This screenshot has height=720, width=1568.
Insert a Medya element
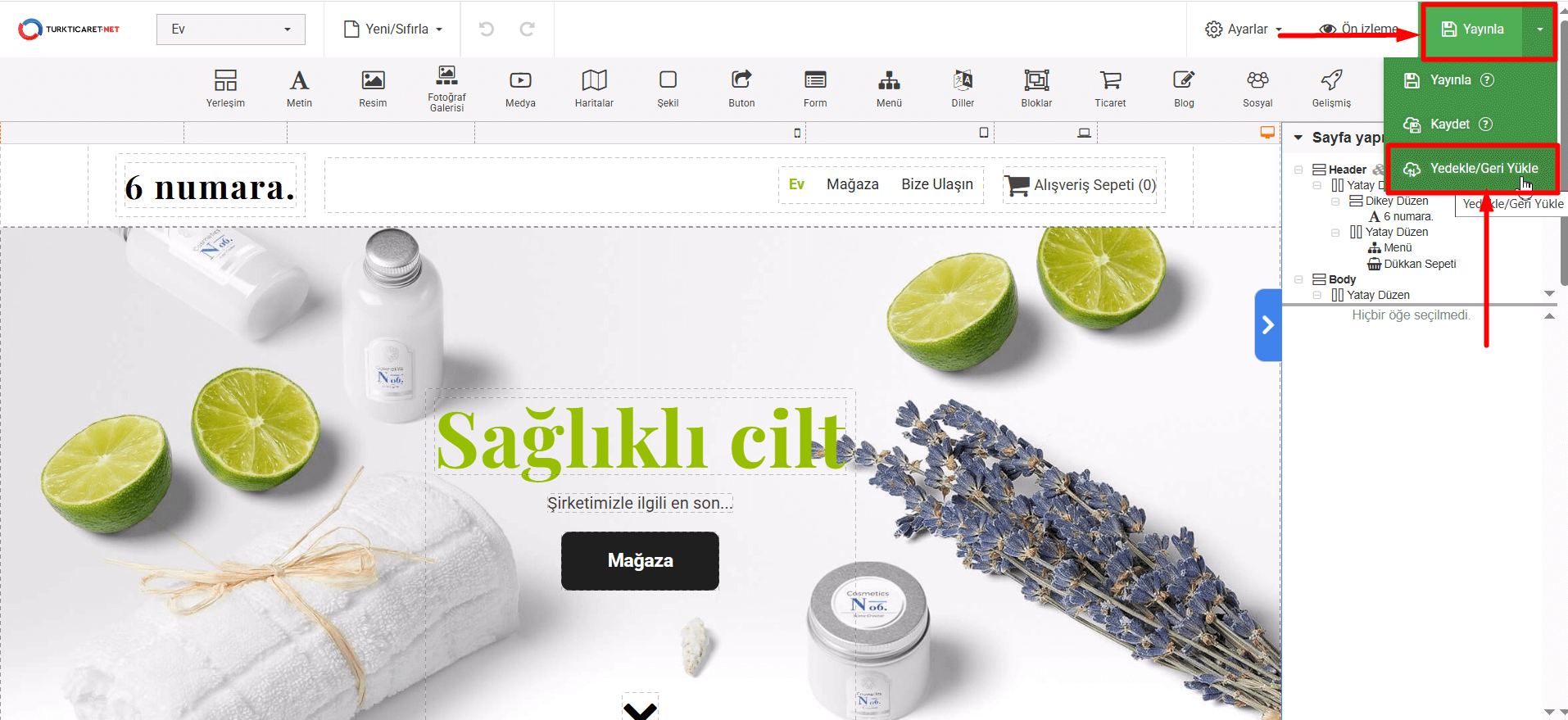(x=520, y=88)
